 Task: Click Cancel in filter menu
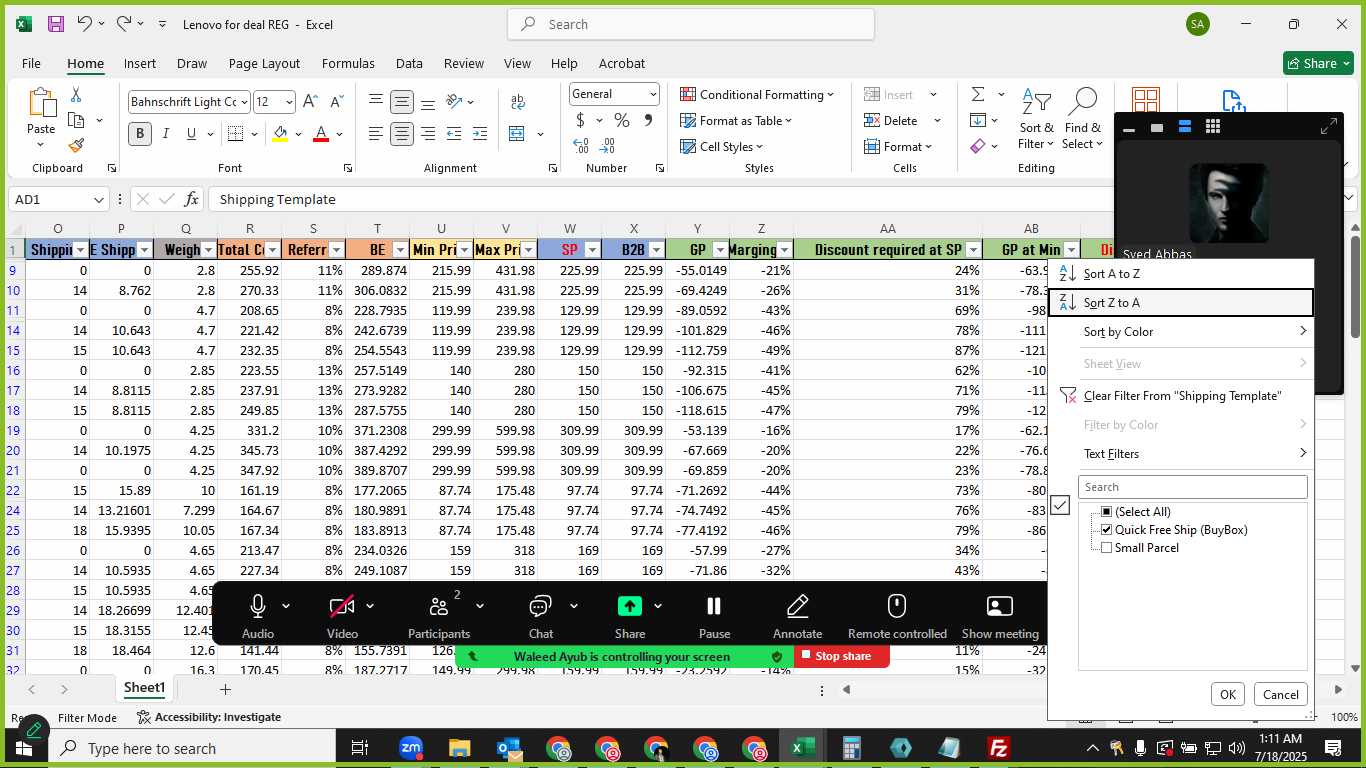click(x=1280, y=694)
